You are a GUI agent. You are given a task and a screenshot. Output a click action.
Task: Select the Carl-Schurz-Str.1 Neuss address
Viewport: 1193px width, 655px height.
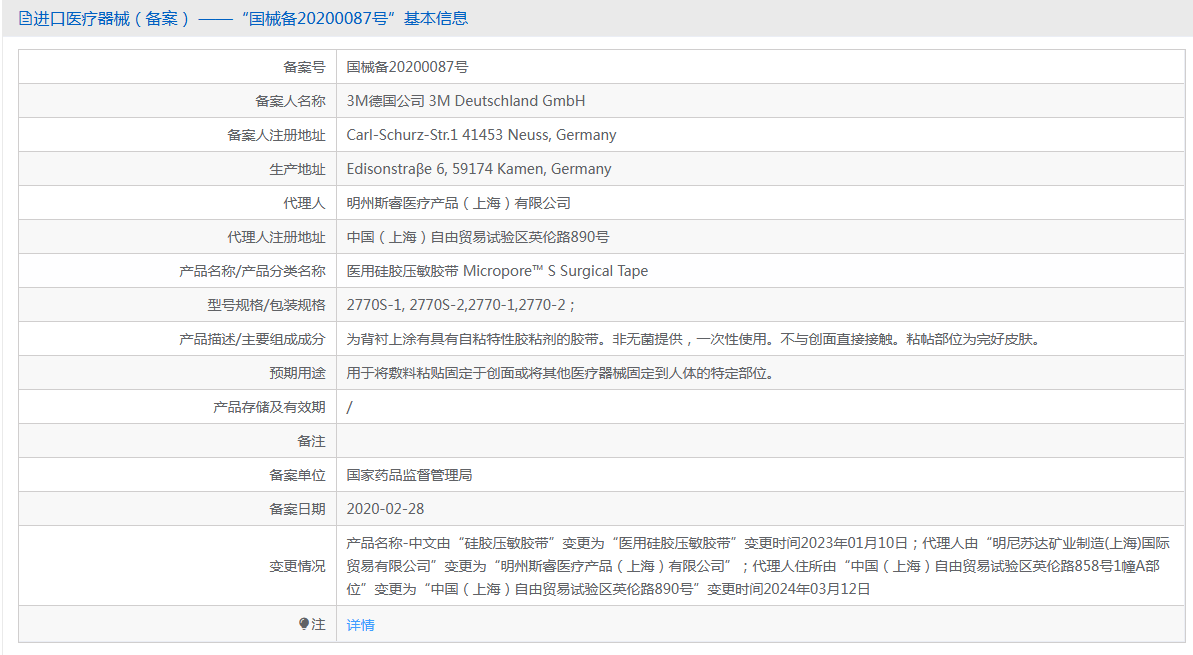tap(481, 135)
